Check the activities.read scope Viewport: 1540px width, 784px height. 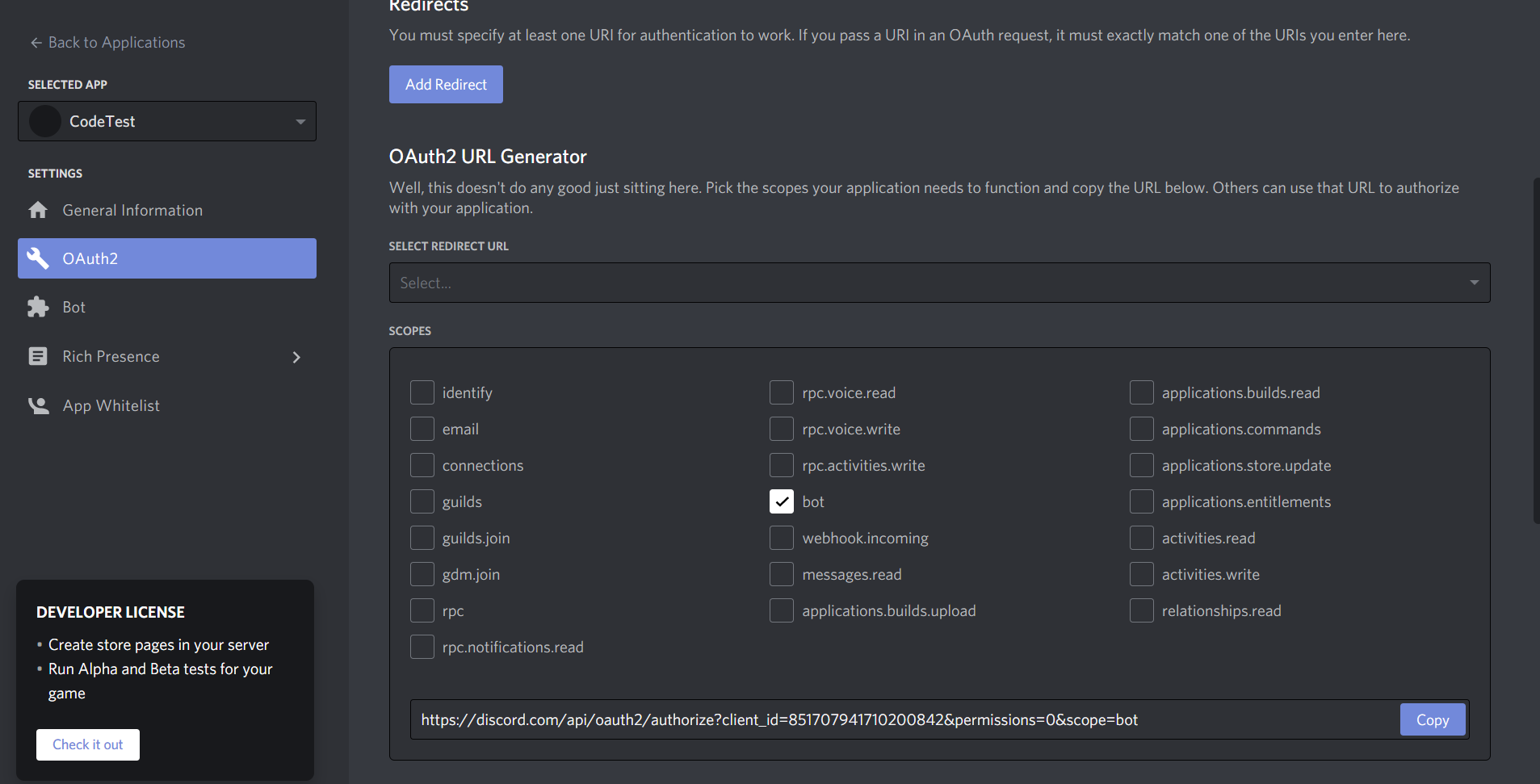click(x=1142, y=538)
